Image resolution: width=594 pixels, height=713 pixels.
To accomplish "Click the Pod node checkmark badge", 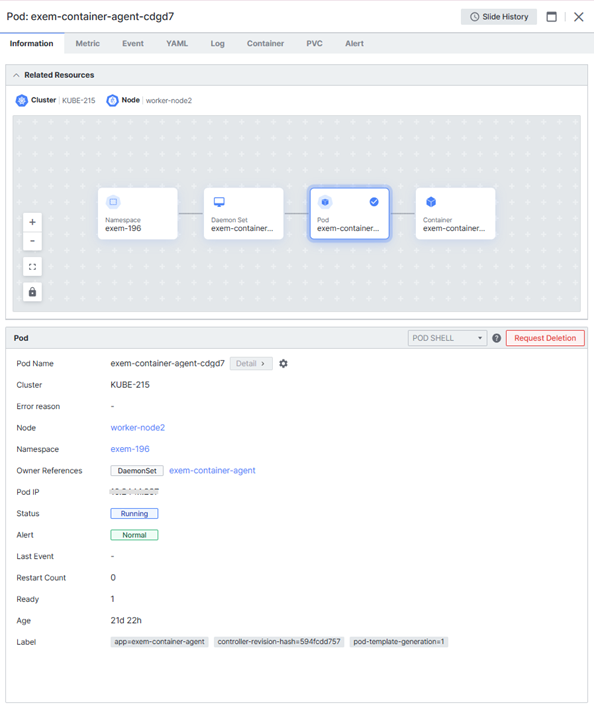I will pos(374,202).
